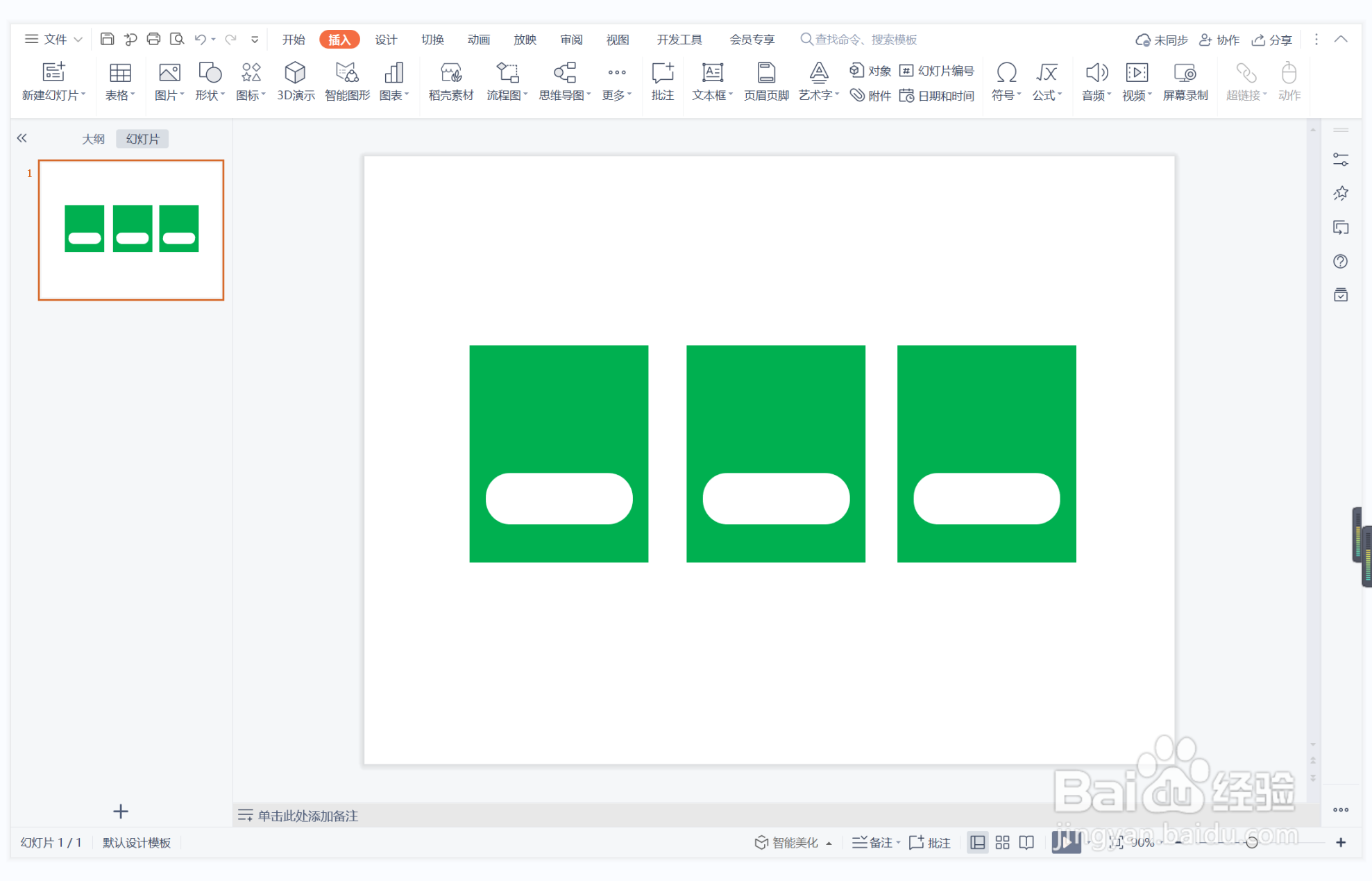Open the 设计 ribbon tab
Image resolution: width=1372 pixels, height=881 pixels.
386,40
